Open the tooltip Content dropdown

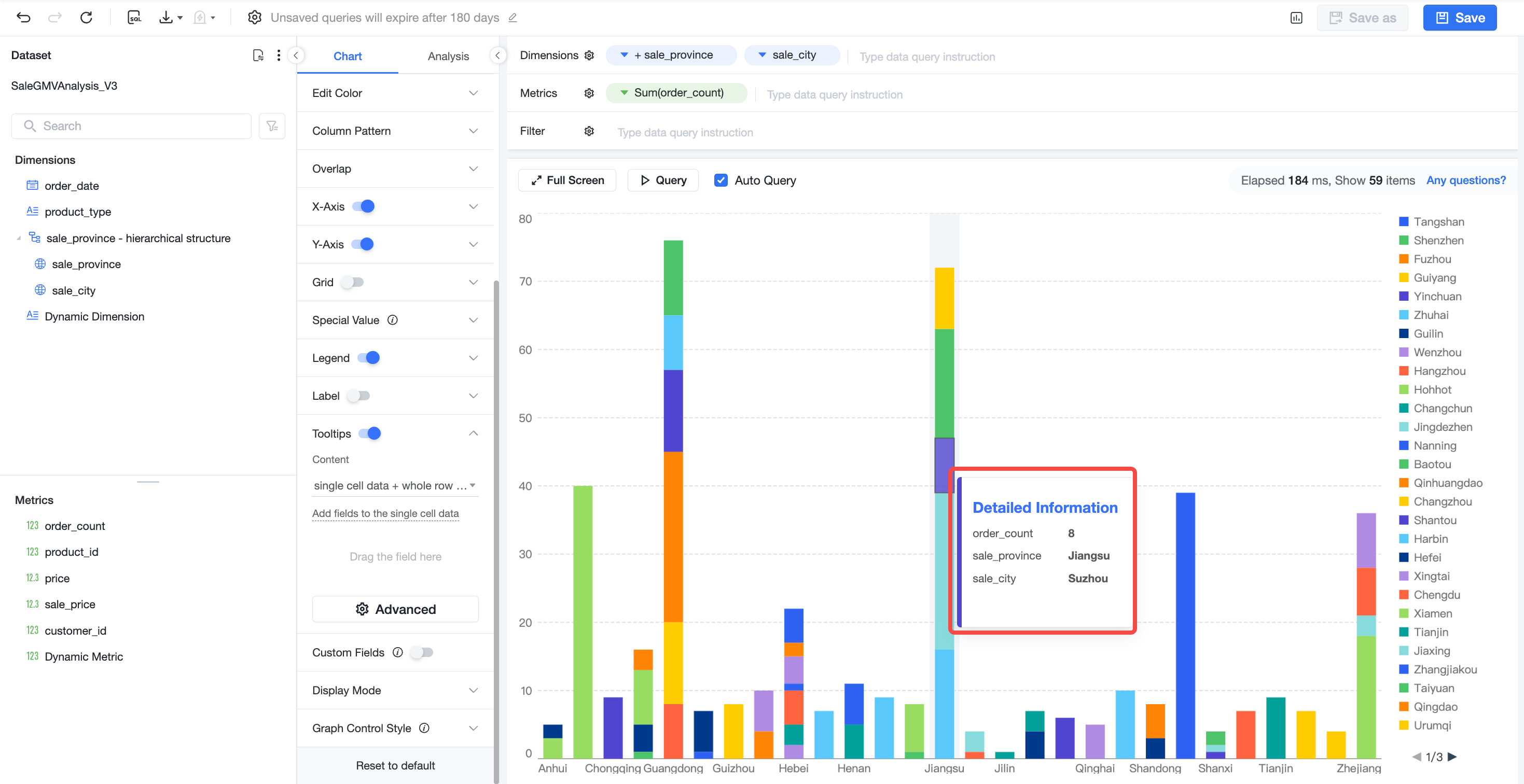click(395, 485)
